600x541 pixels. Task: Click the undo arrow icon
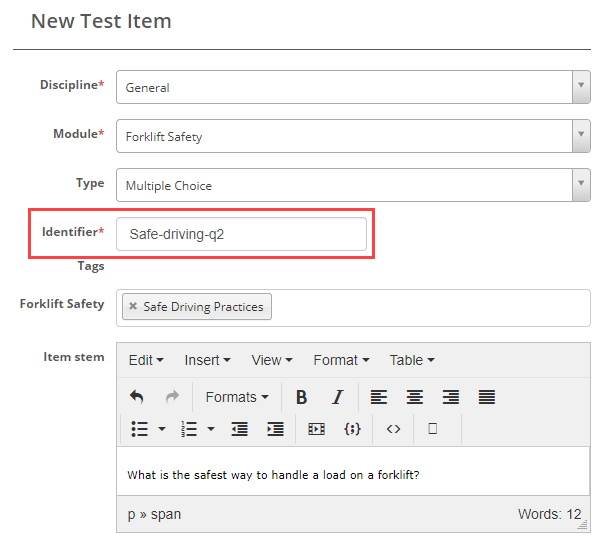(x=137, y=397)
